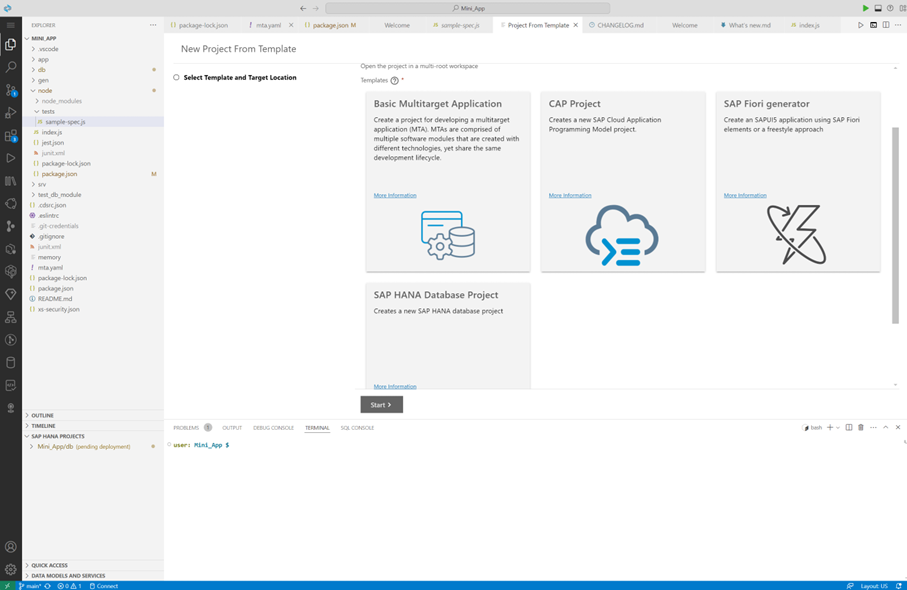Click Connect in the status bar
Image resolution: width=907 pixels, height=590 pixels.
(x=104, y=586)
